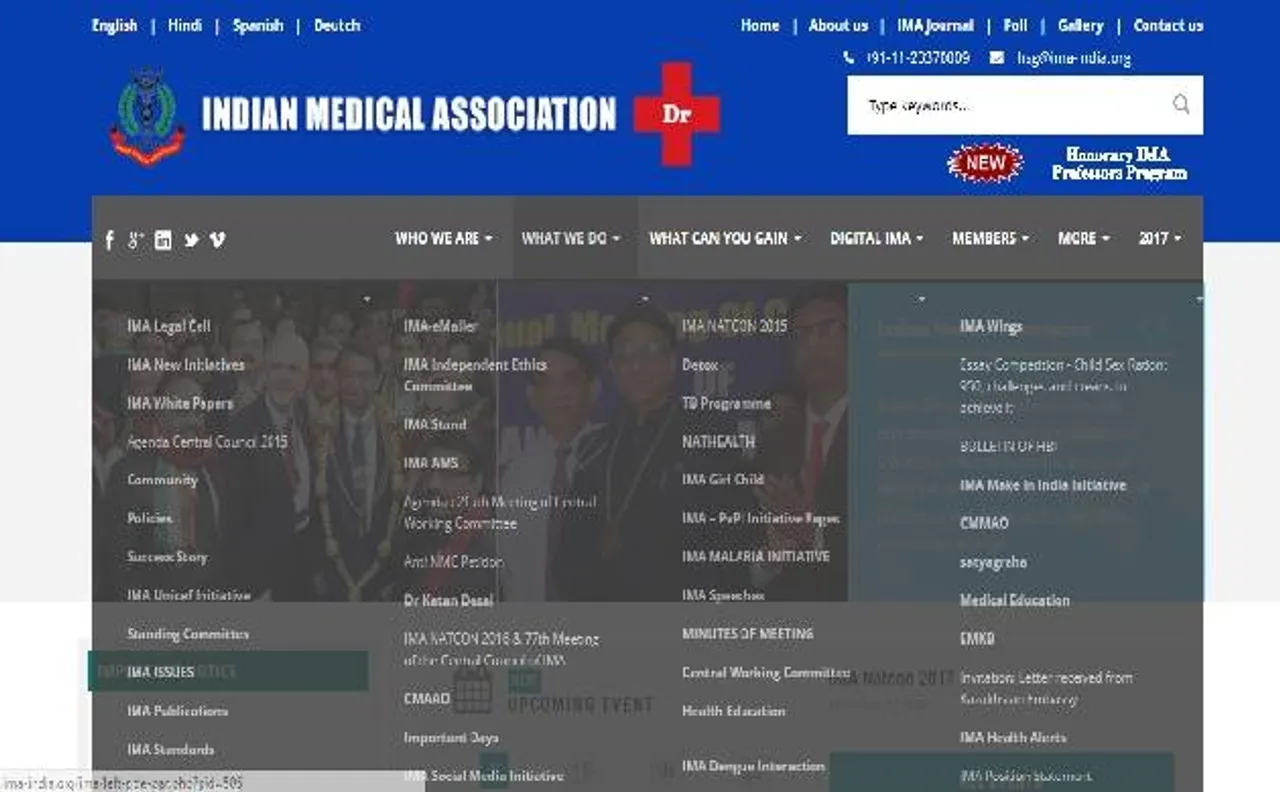
Task: Select IMA MALARIA INITIATIVE menu item
Action: click(x=755, y=556)
